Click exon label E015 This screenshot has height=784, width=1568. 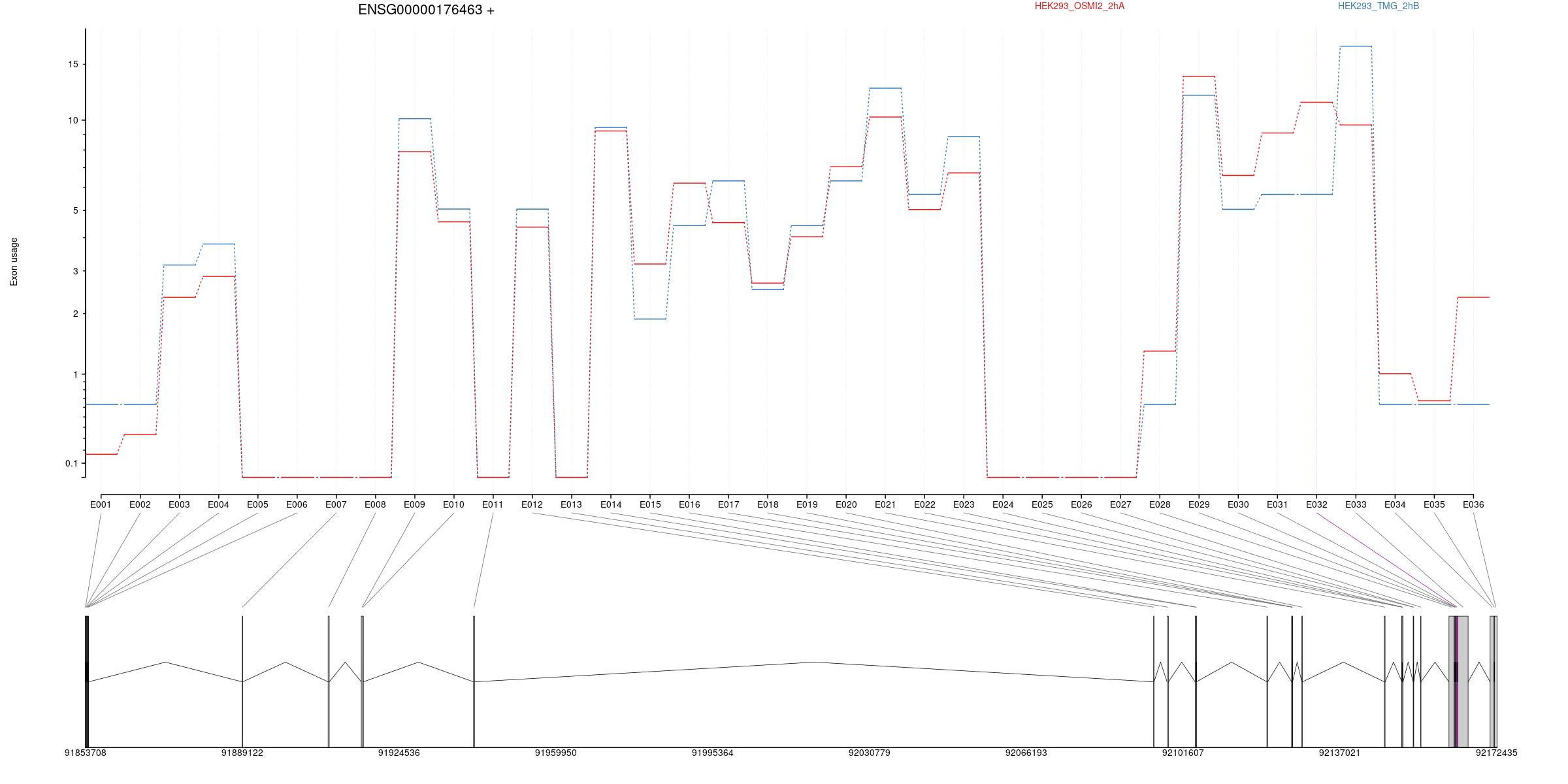(650, 504)
